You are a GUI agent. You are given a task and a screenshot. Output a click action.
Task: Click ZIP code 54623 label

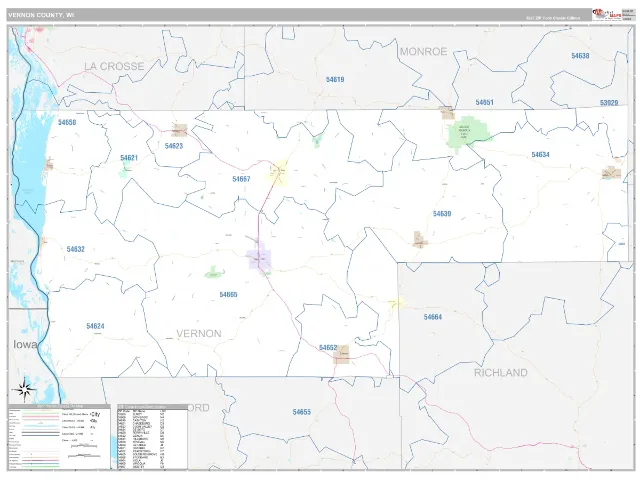point(174,146)
